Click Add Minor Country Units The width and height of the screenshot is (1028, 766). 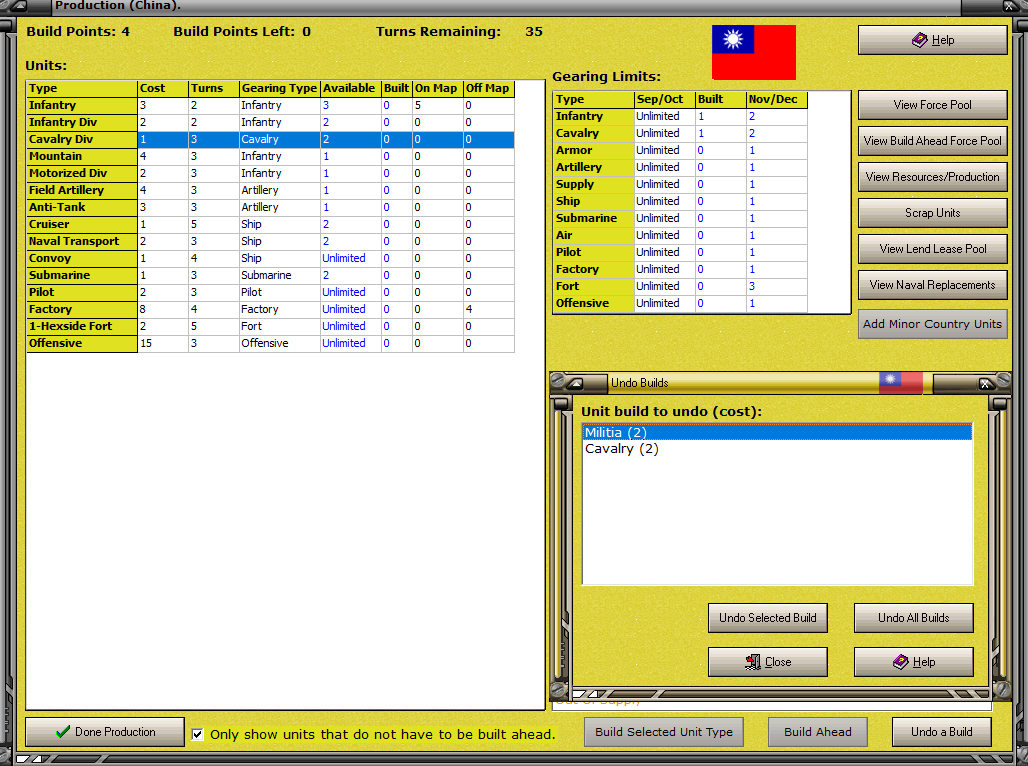coord(932,324)
